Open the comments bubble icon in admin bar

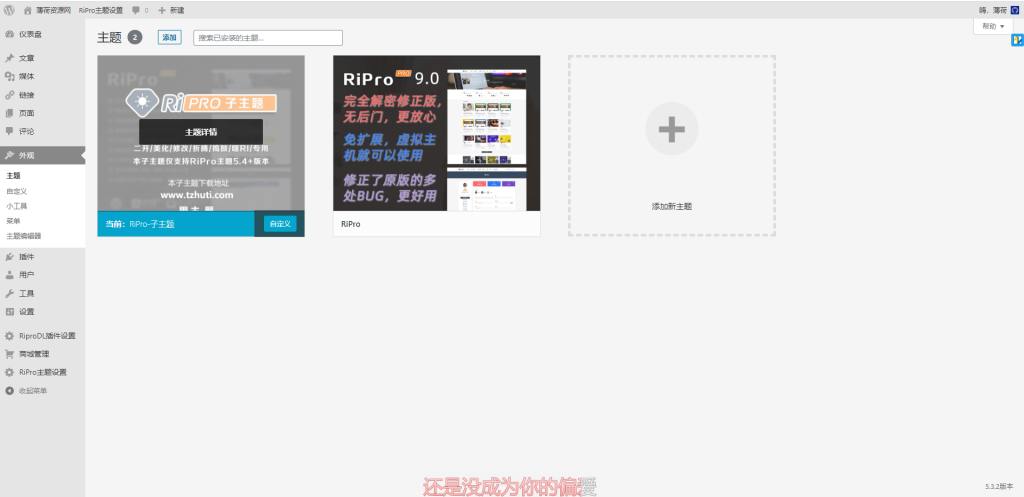click(135, 10)
